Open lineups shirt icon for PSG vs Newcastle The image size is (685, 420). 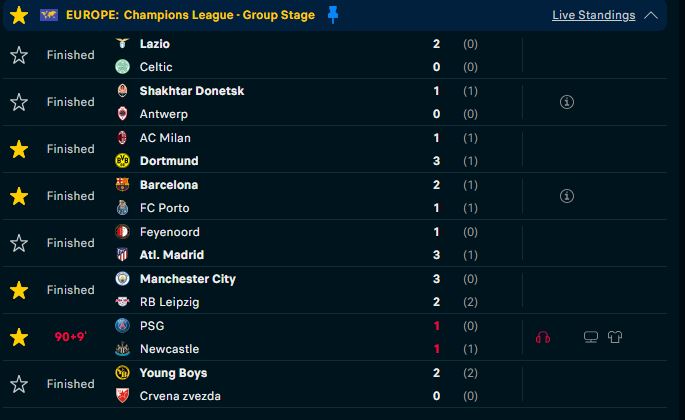pos(615,337)
